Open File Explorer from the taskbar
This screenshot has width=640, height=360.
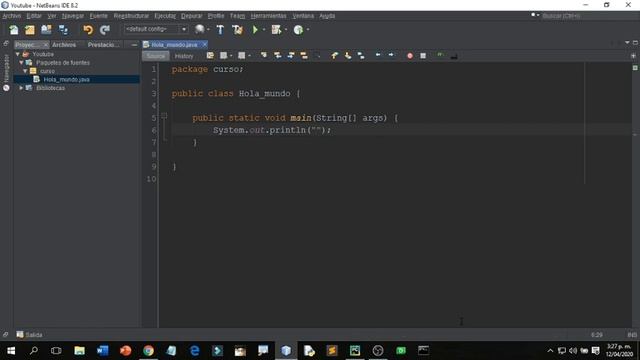point(79,351)
